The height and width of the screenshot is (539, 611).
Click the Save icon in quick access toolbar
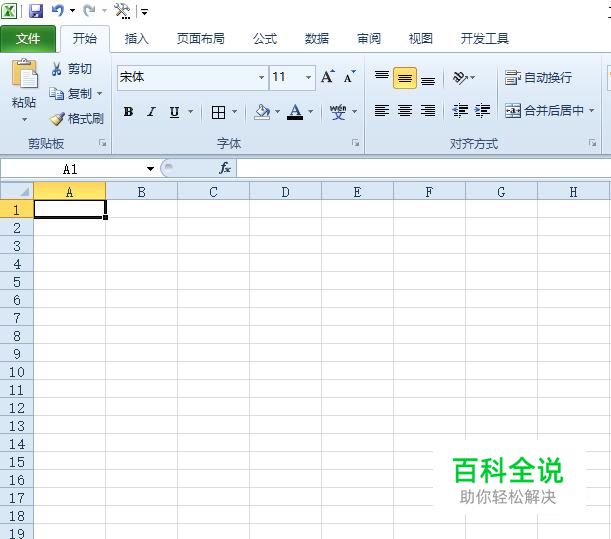tap(36, 11)
